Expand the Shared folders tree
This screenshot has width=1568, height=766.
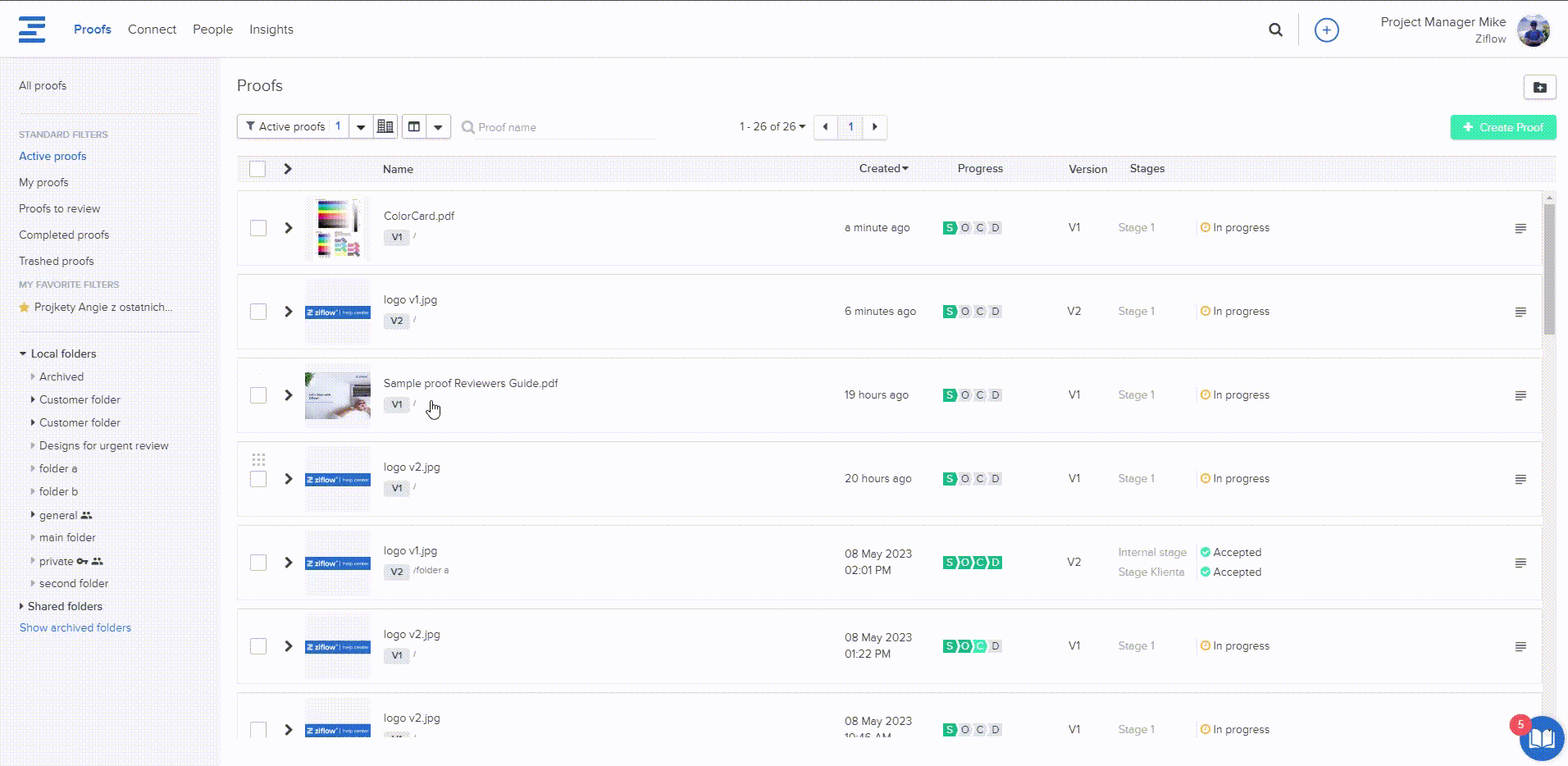(21, 606)
